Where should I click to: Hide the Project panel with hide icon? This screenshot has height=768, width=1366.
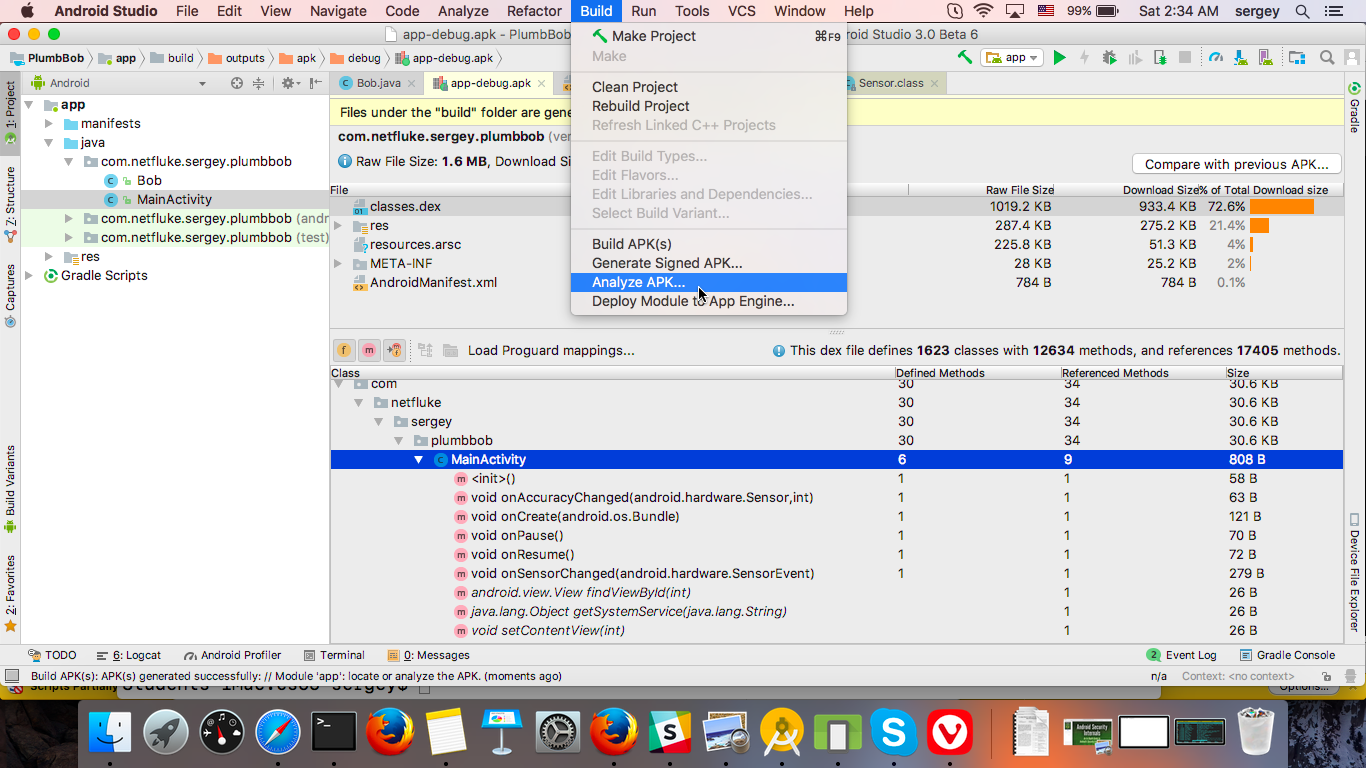pos(315,83)
